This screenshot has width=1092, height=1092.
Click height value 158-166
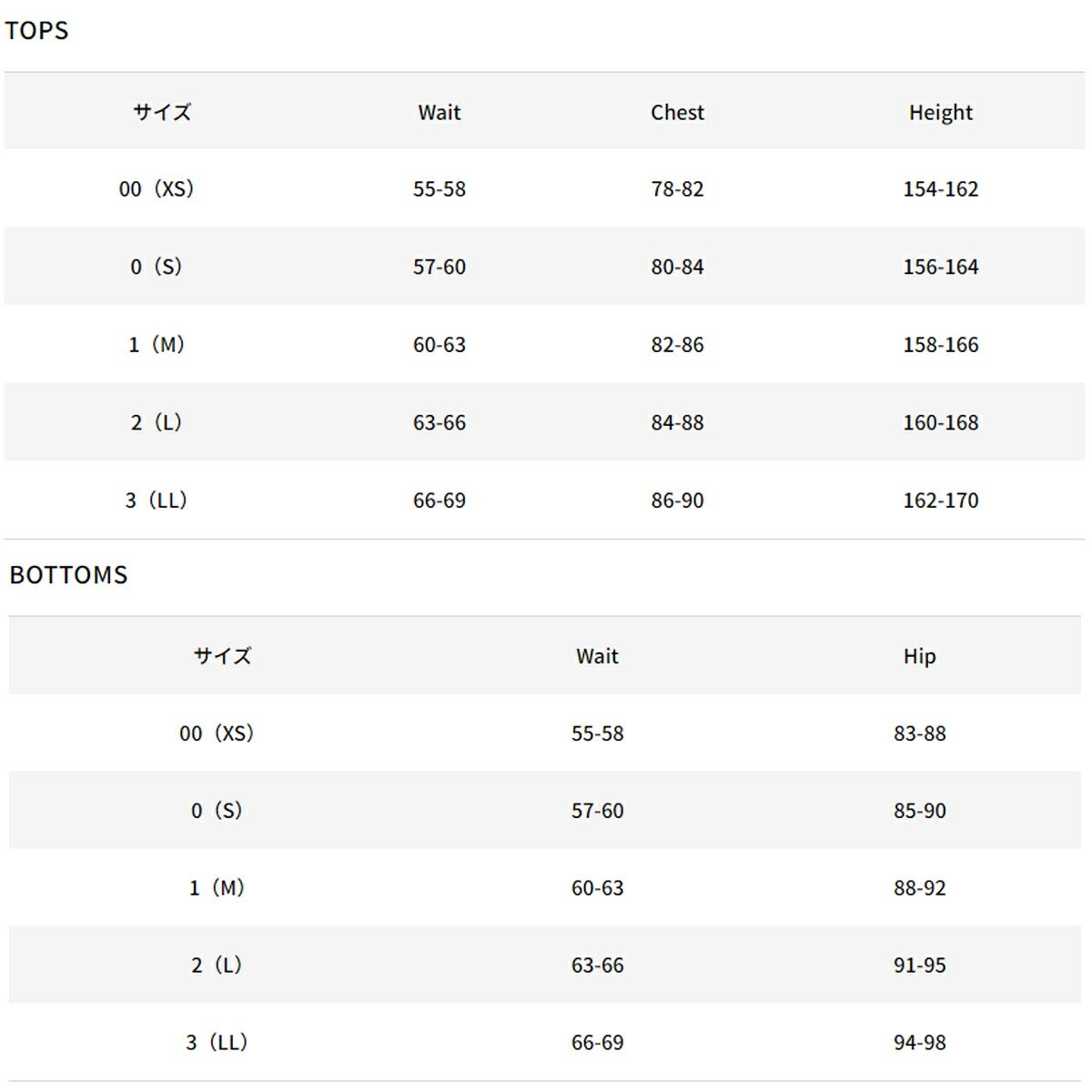point(941,345)
